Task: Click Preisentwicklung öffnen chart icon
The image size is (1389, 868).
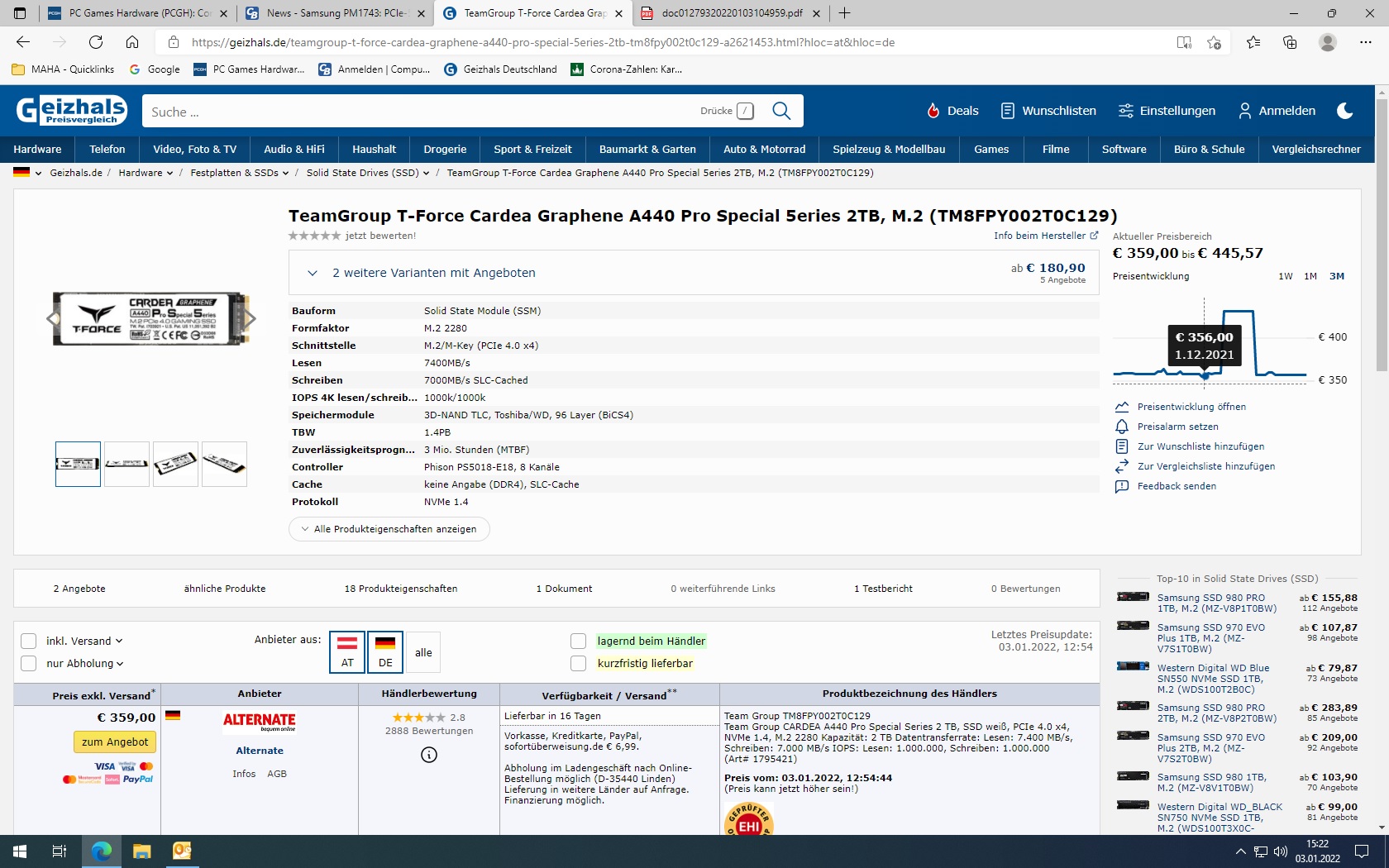Action: pos(1122,407)
